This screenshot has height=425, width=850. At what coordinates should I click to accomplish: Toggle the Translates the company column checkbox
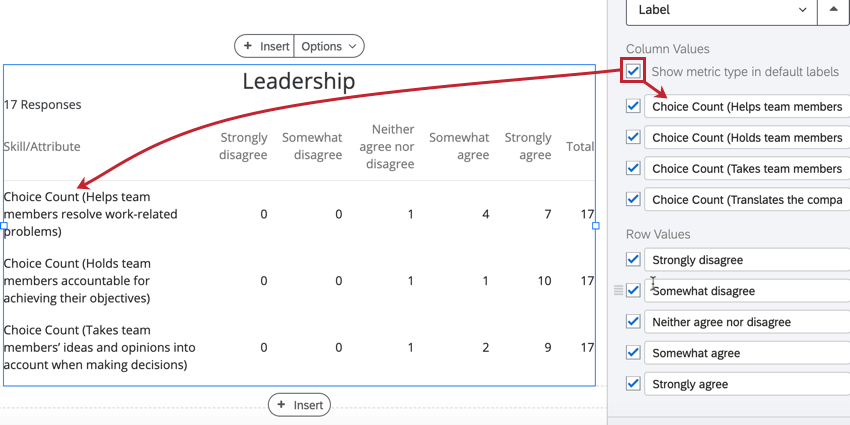click(x=633, y=199)
